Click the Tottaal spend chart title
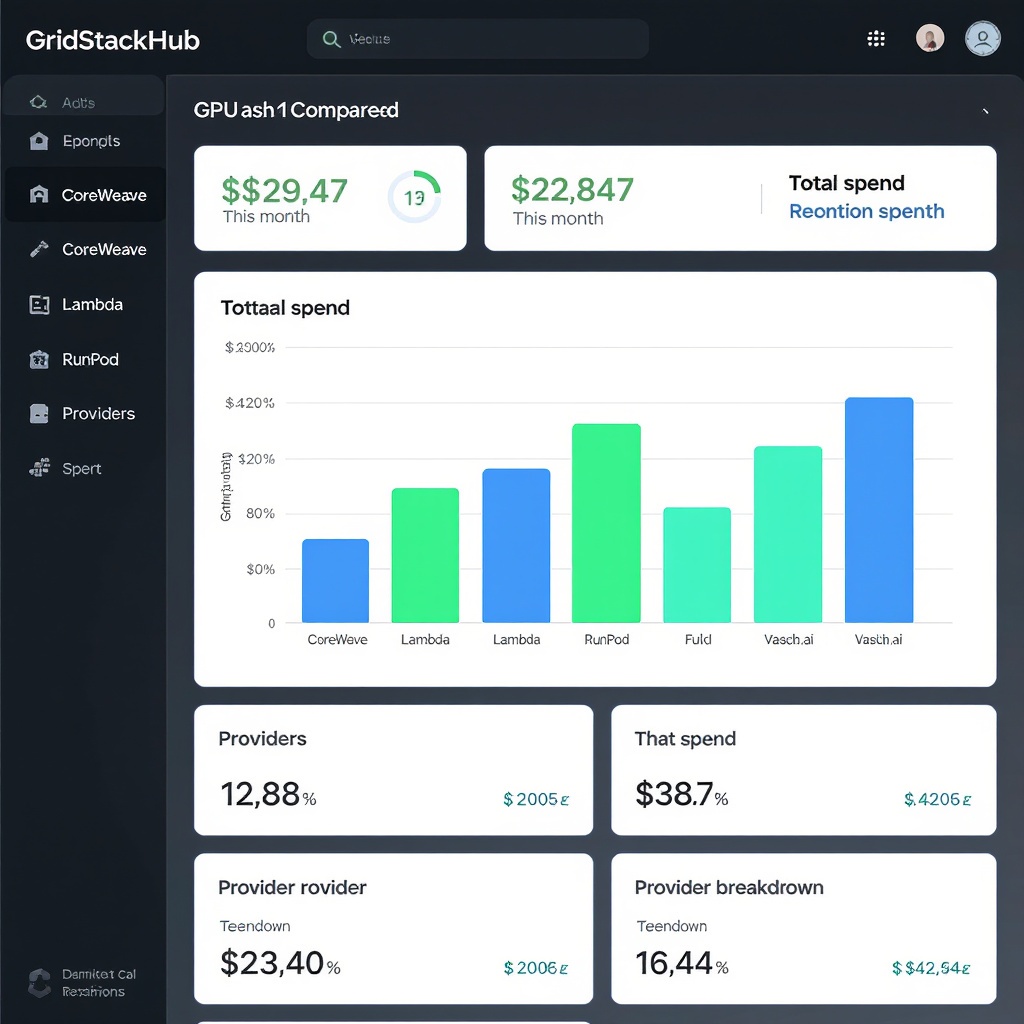 click(x=285, y=308)
